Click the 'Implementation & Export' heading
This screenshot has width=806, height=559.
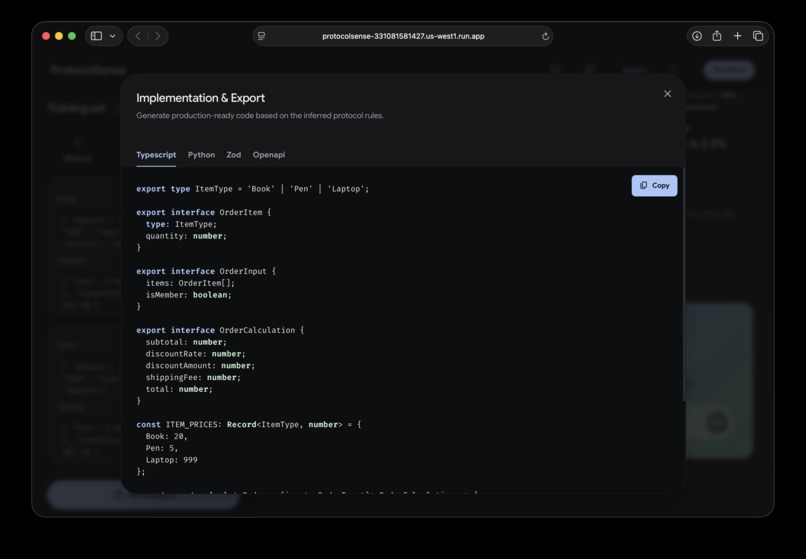[x=200, y=98]
